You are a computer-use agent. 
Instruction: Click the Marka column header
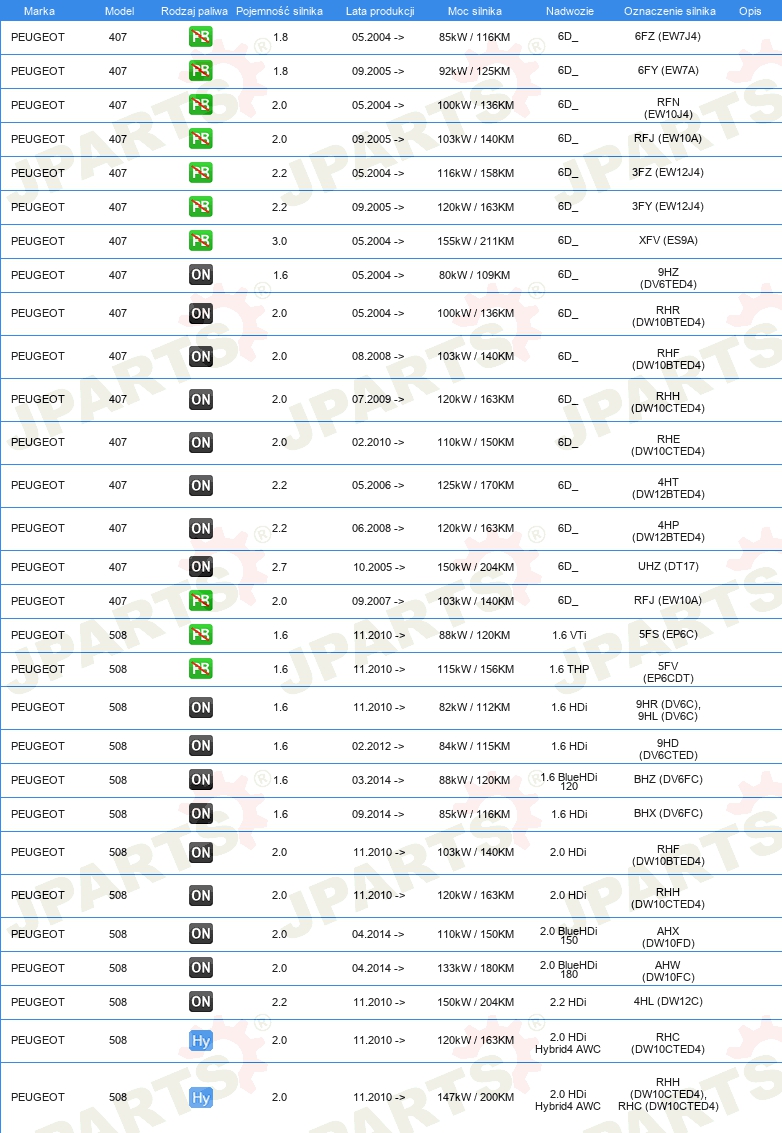(x=39, y=11)
